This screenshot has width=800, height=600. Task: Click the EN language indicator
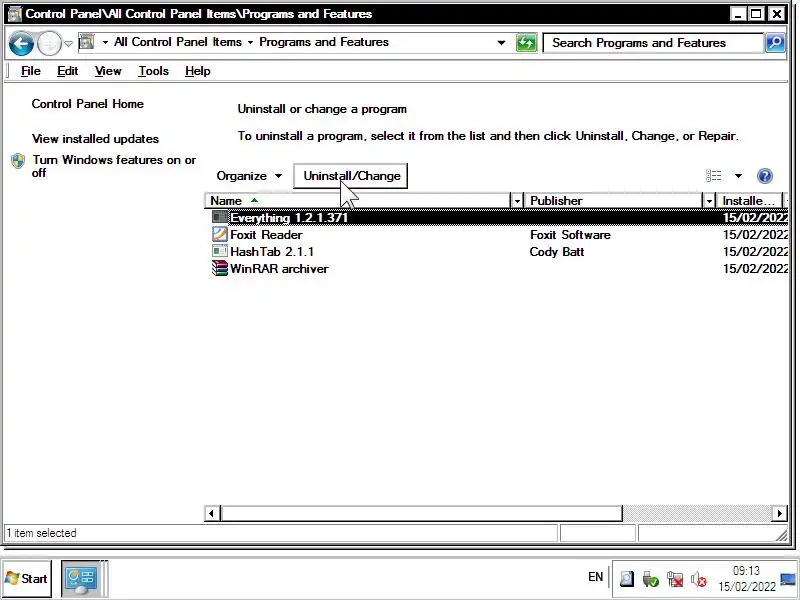[x=595, y=577]
